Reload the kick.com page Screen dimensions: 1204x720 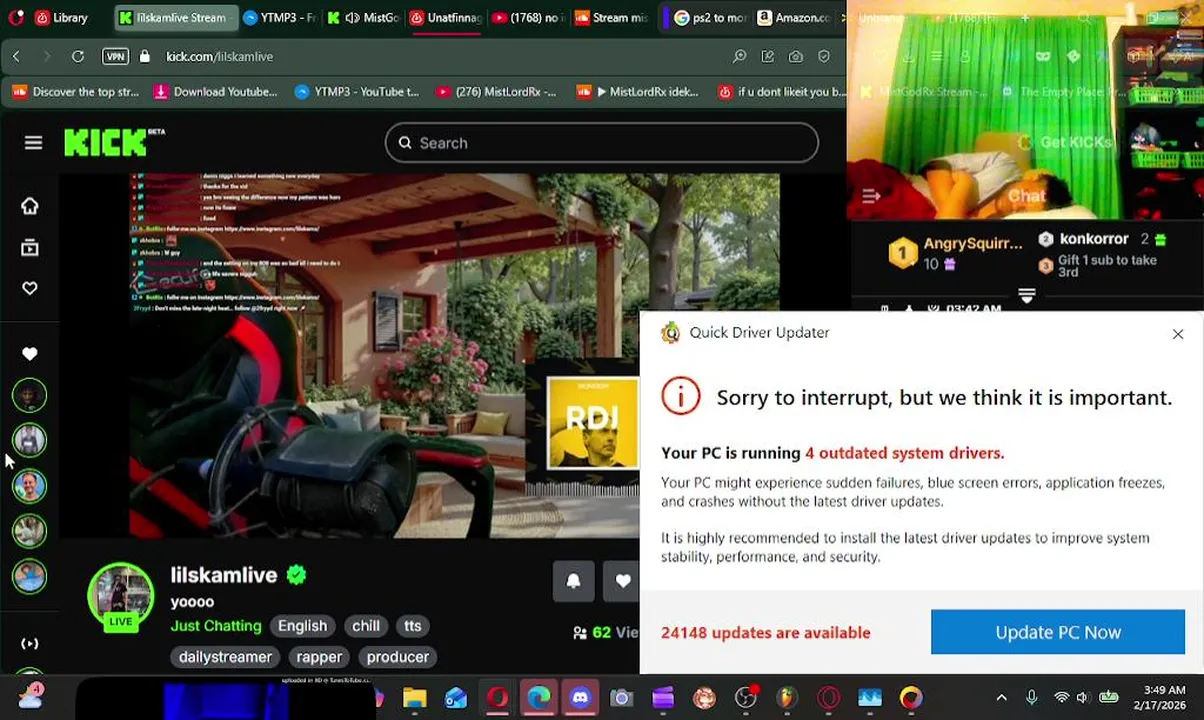[78, 57]
